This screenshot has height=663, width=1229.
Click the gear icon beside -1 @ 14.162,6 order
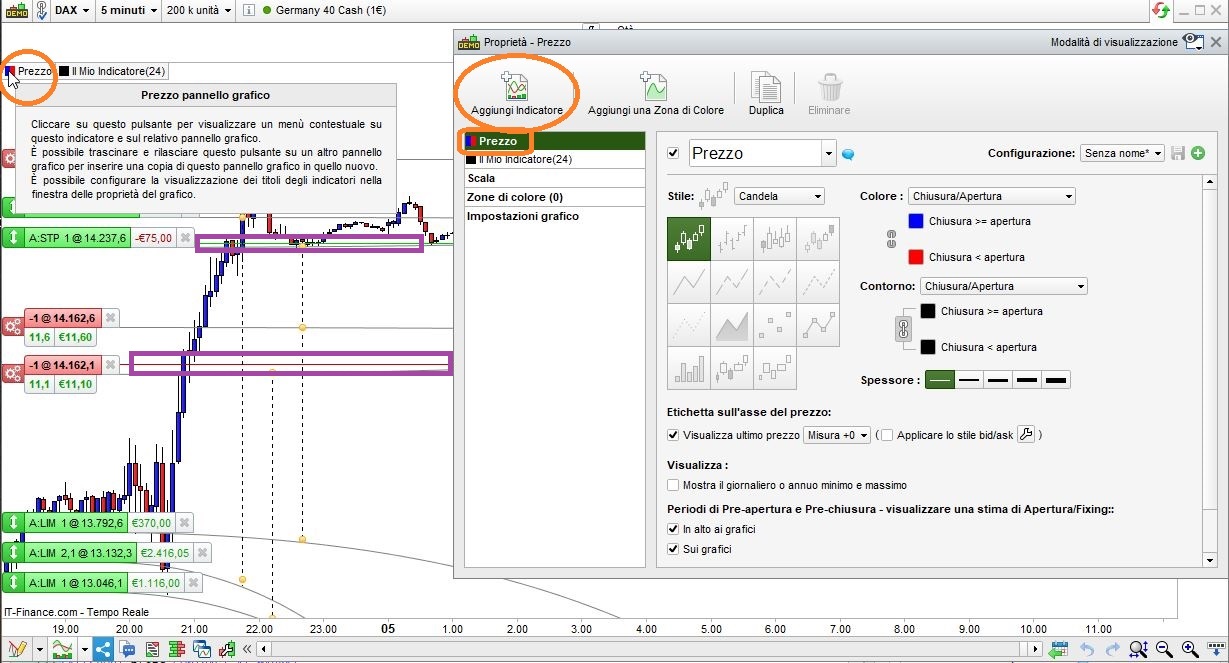12,326
